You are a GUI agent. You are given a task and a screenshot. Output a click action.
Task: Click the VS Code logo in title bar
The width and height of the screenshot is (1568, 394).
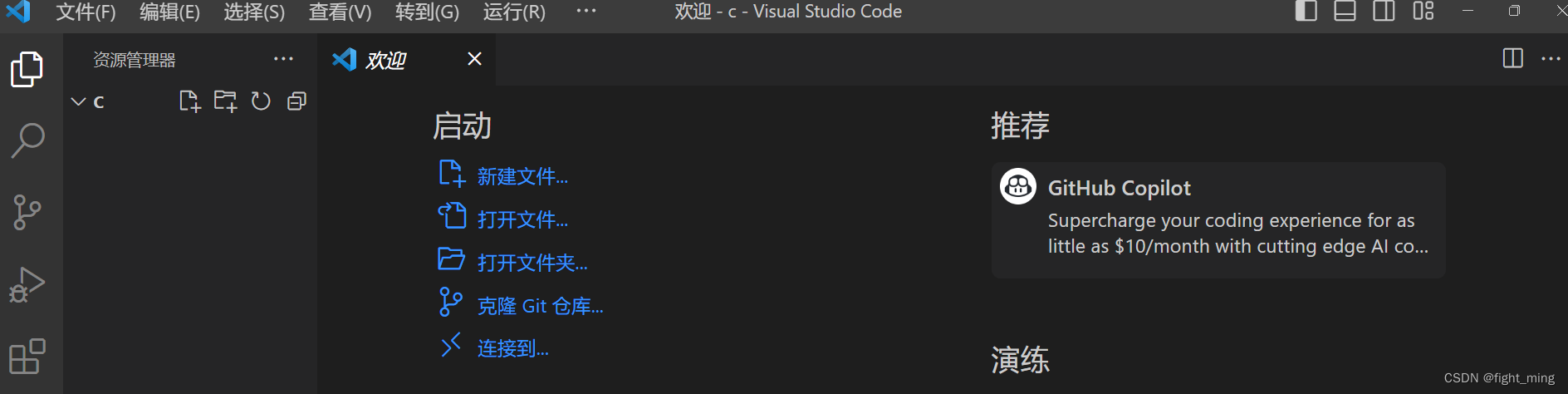18,11
